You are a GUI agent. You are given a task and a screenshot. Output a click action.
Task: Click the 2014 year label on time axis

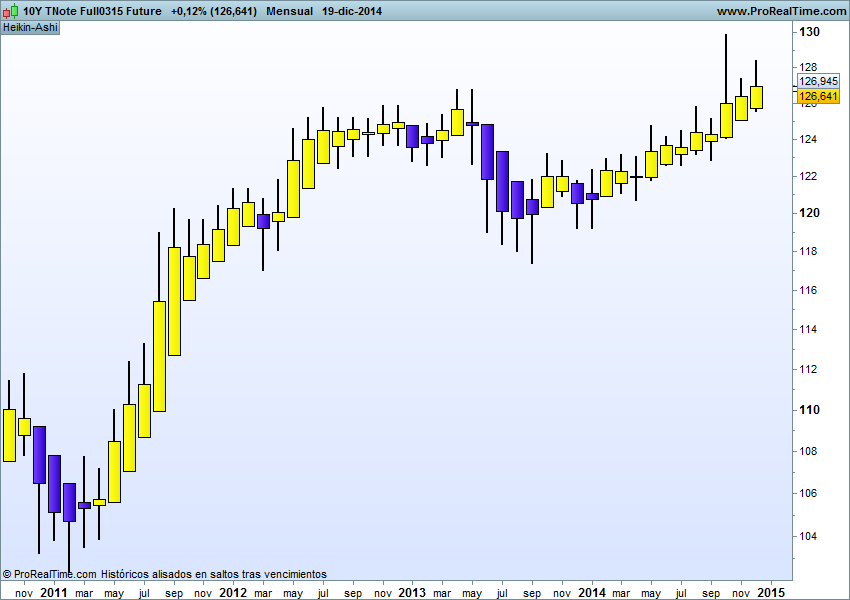(x=591, y=592)
